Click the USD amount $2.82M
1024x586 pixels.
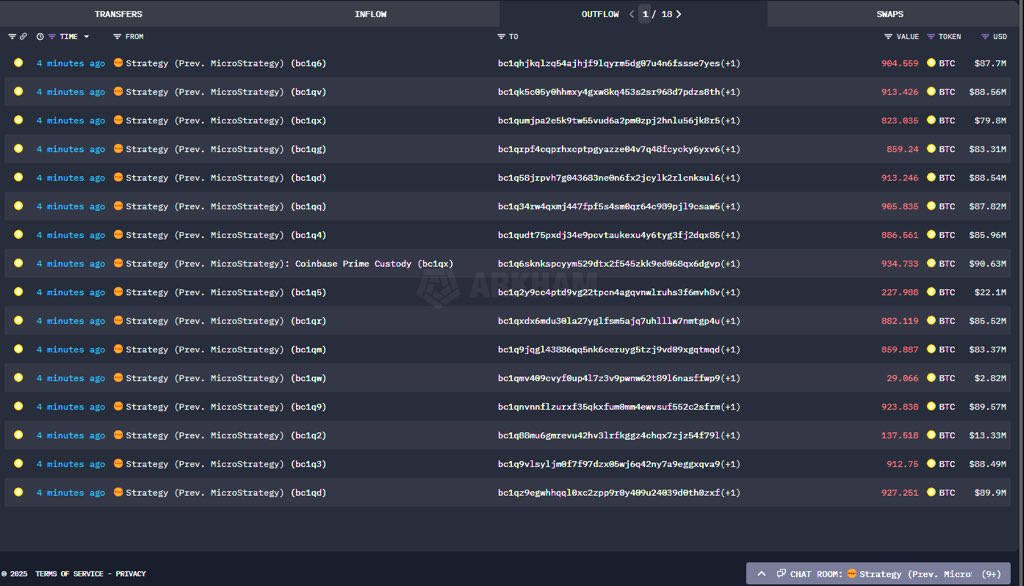(x=990, y=378)
